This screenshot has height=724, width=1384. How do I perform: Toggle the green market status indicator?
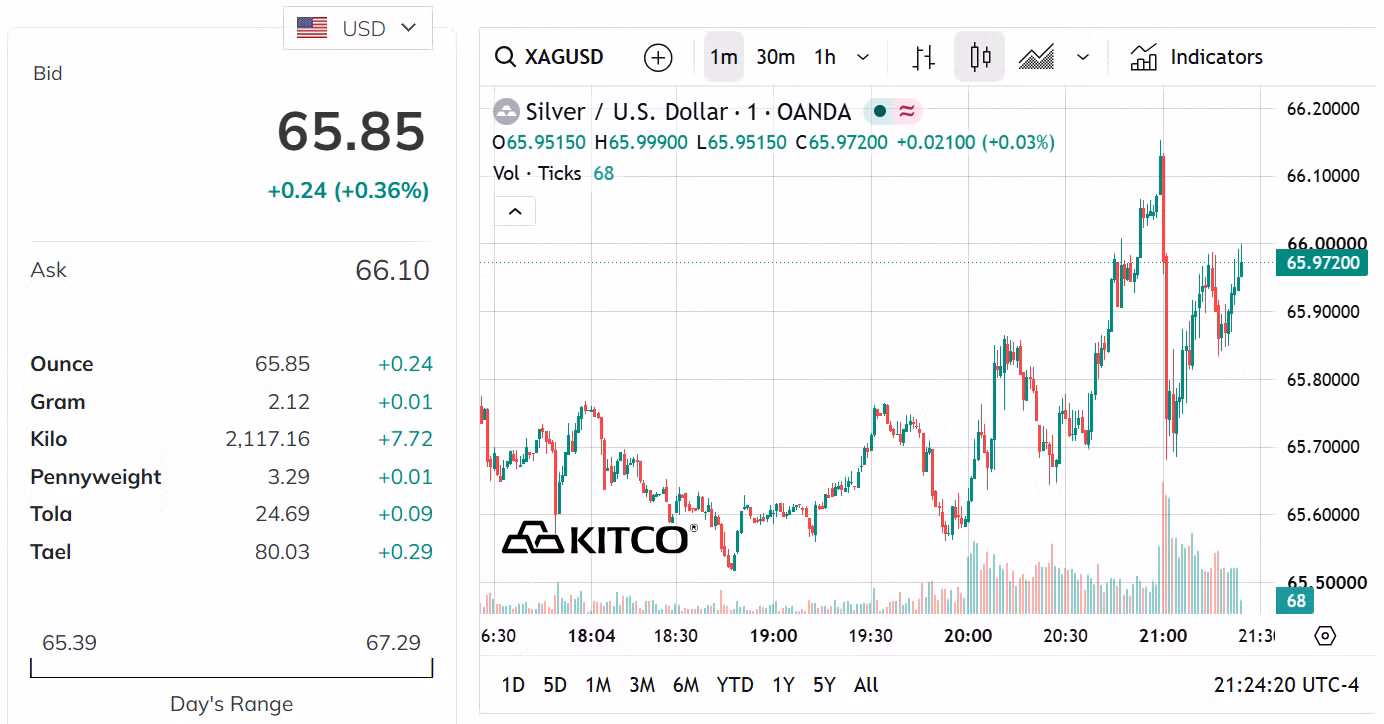(x=880, y=111)
